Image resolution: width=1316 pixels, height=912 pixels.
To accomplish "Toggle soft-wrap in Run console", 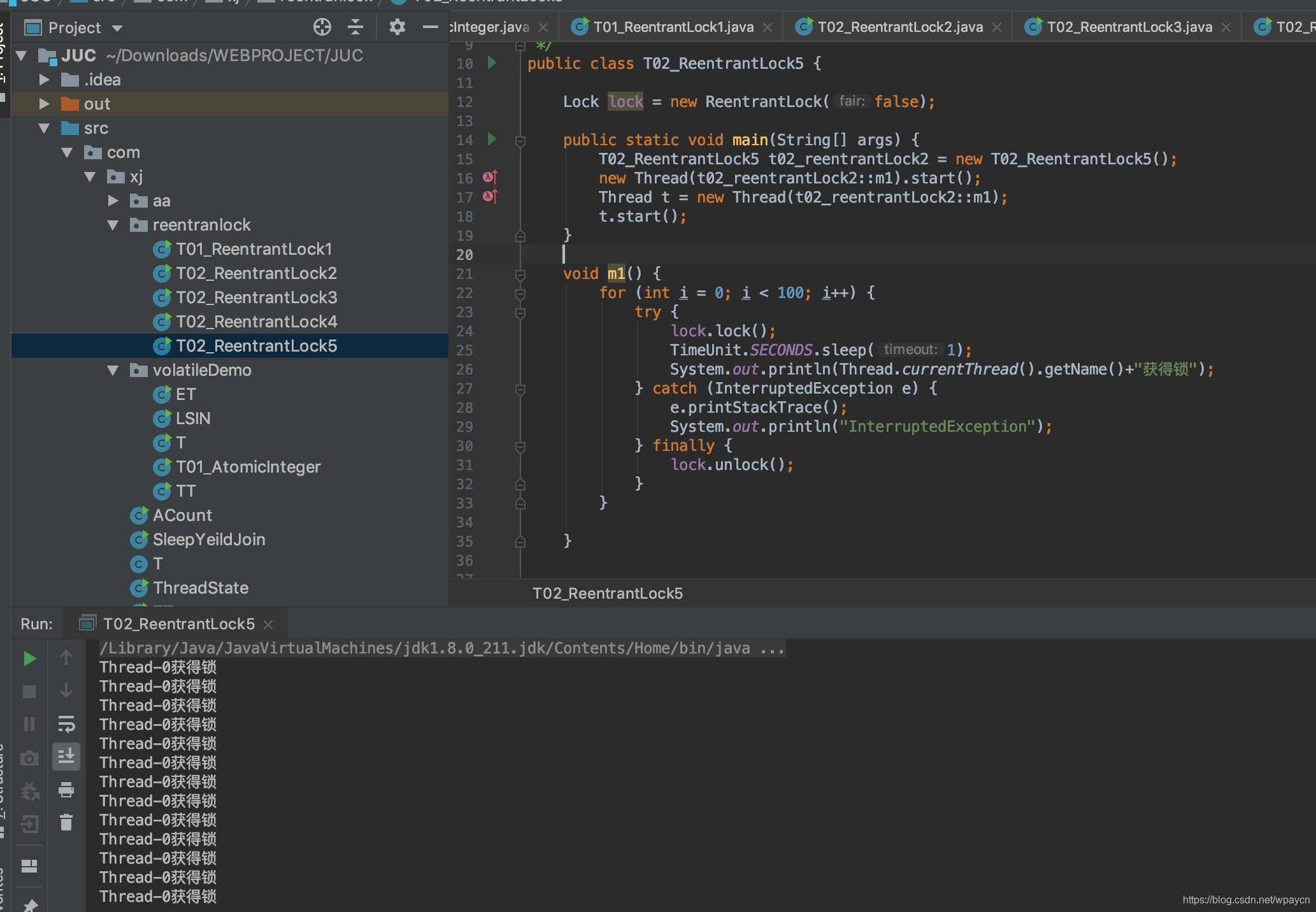I will pos(66,724).
